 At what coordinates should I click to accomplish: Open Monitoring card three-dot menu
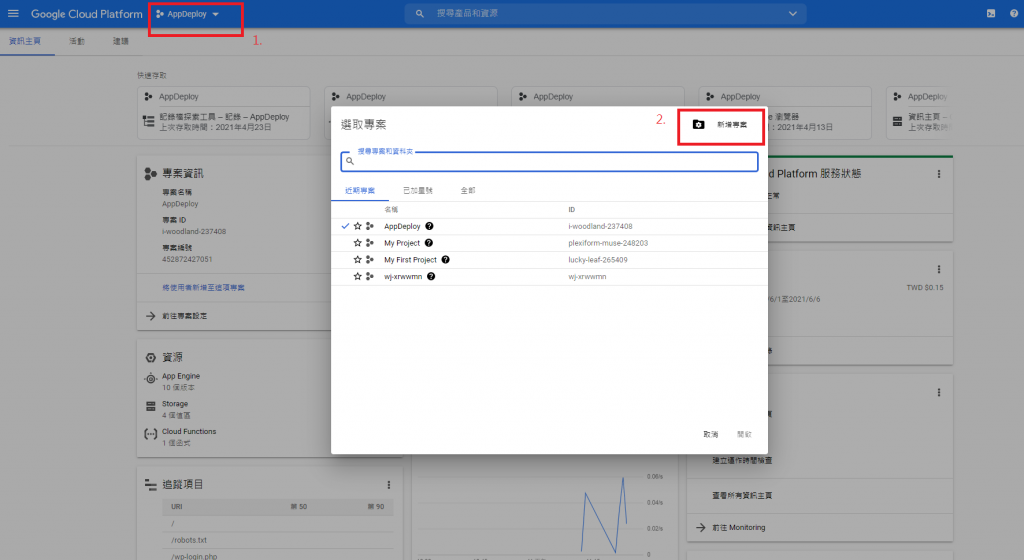tap(939, 393)
